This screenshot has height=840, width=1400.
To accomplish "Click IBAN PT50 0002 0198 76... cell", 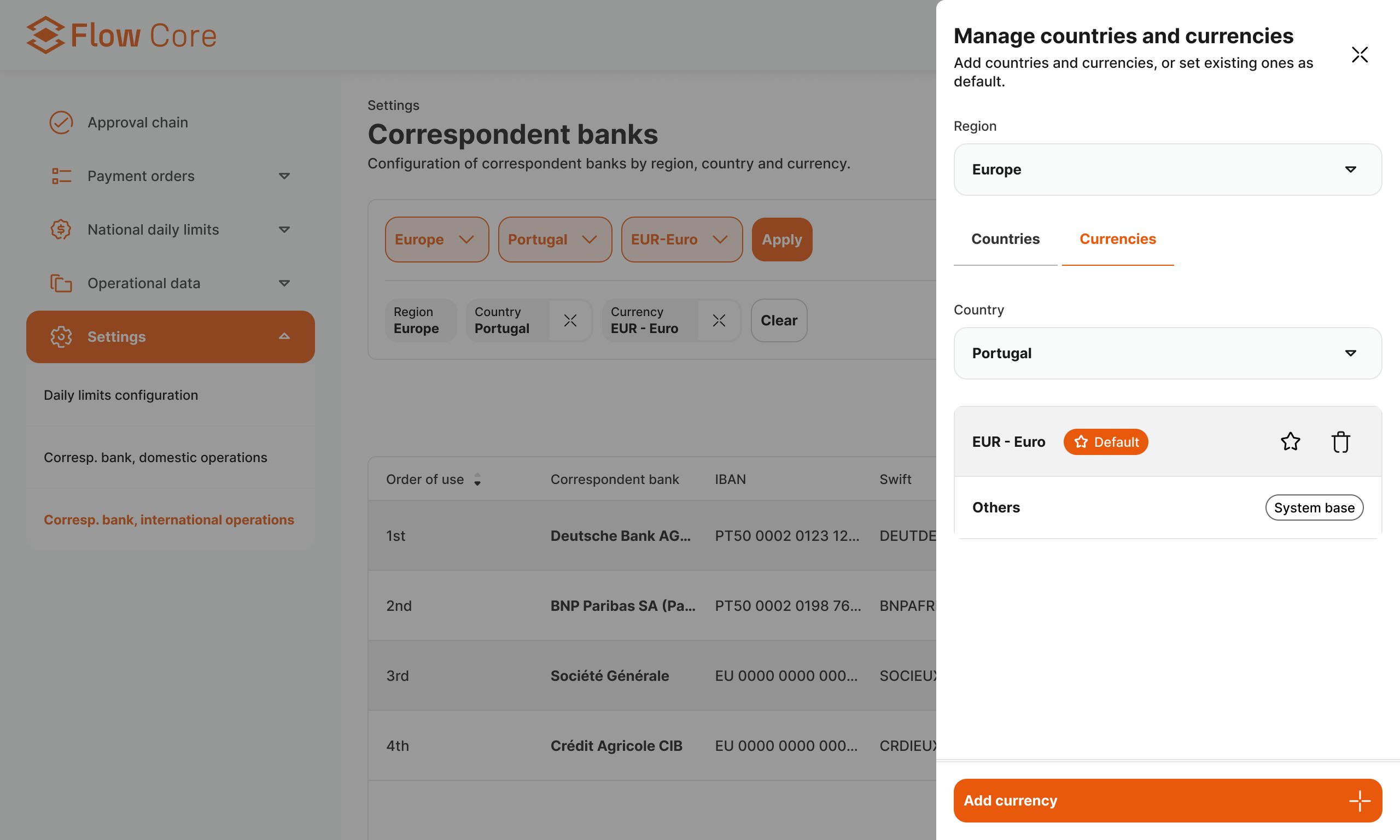I will click(x=787, y=605).
